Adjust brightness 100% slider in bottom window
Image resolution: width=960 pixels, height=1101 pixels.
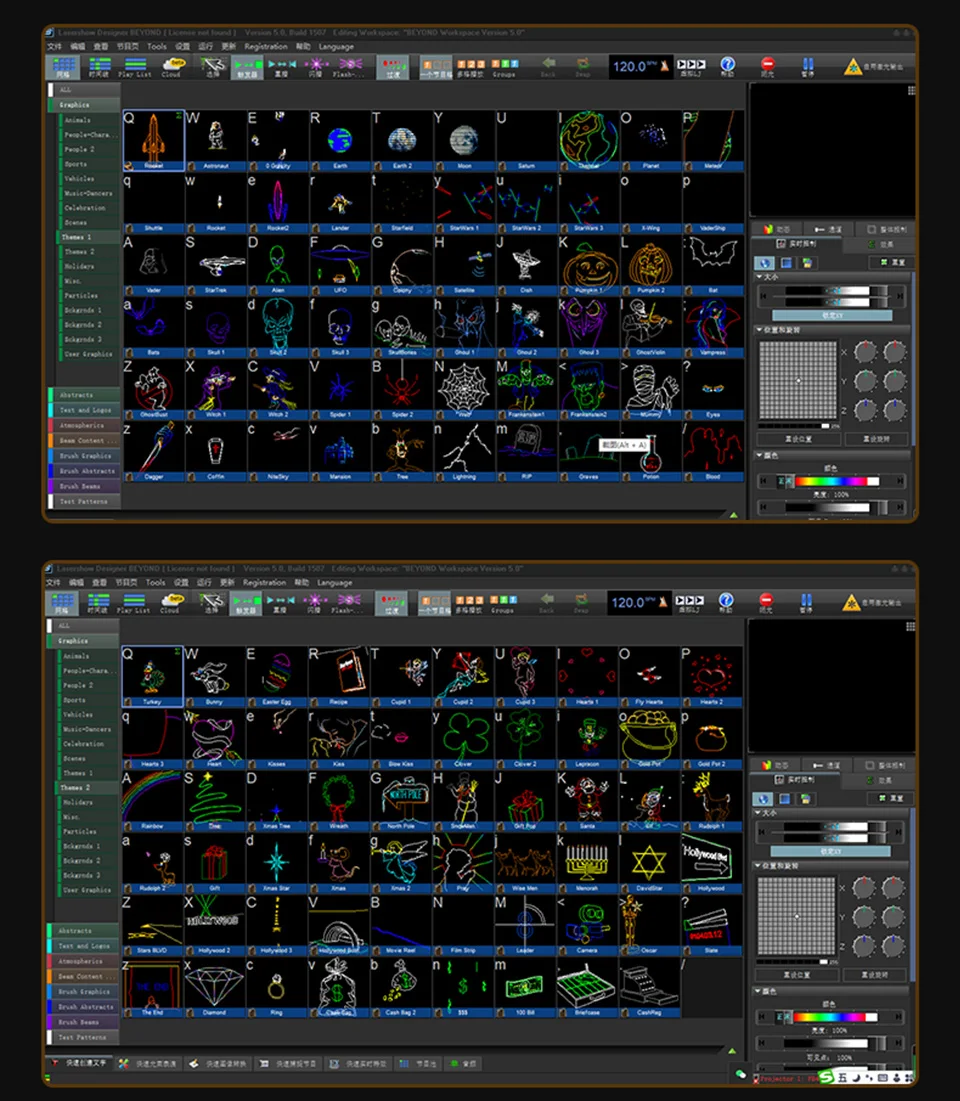(x=831, y=1043)
